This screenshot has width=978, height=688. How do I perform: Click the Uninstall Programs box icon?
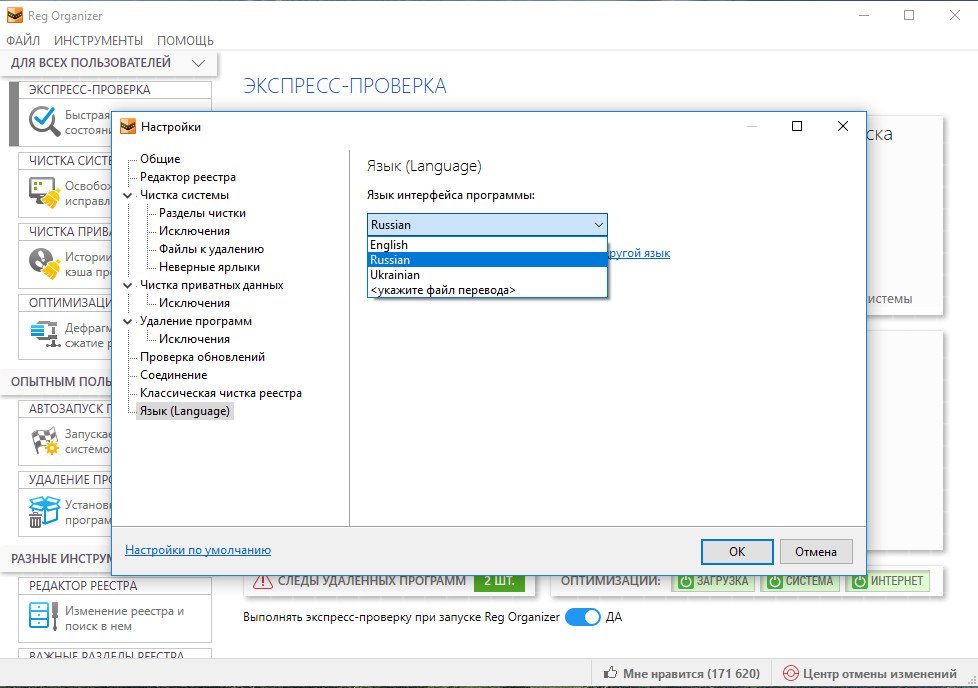[x=44, y=511]
